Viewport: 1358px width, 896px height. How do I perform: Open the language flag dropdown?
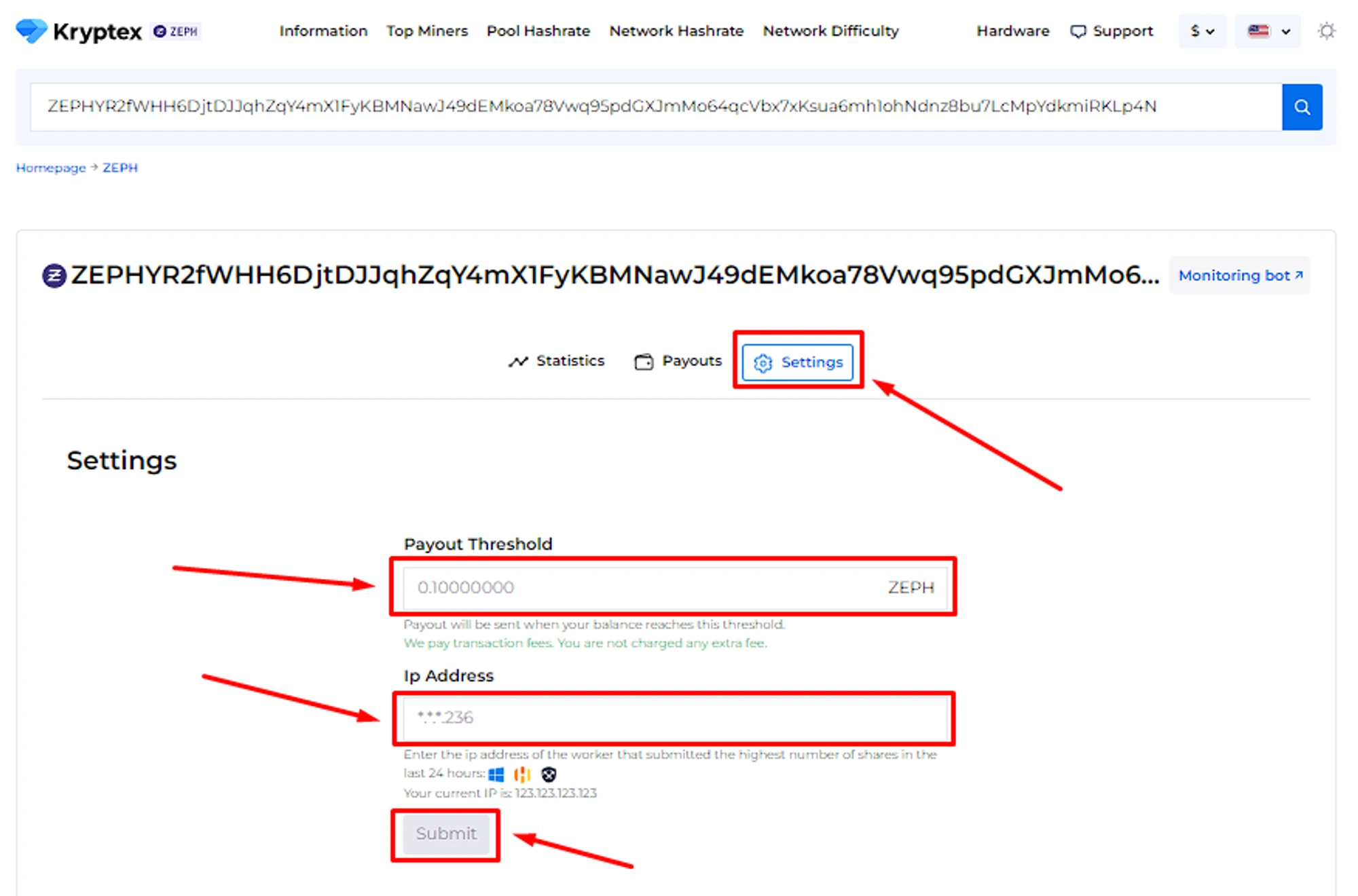coord(1267,31)
